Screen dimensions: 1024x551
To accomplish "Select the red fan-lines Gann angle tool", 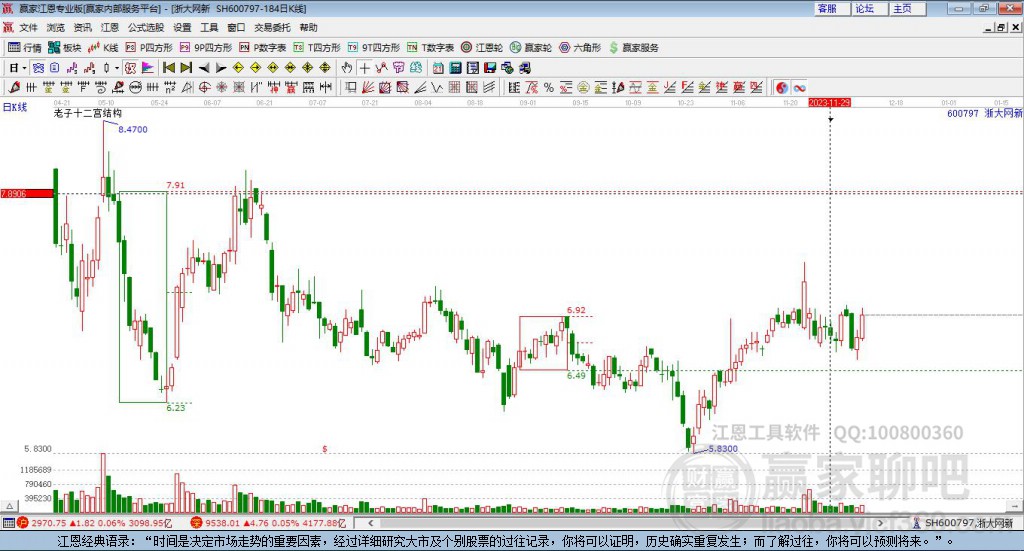I will click(x=368, y=87).
